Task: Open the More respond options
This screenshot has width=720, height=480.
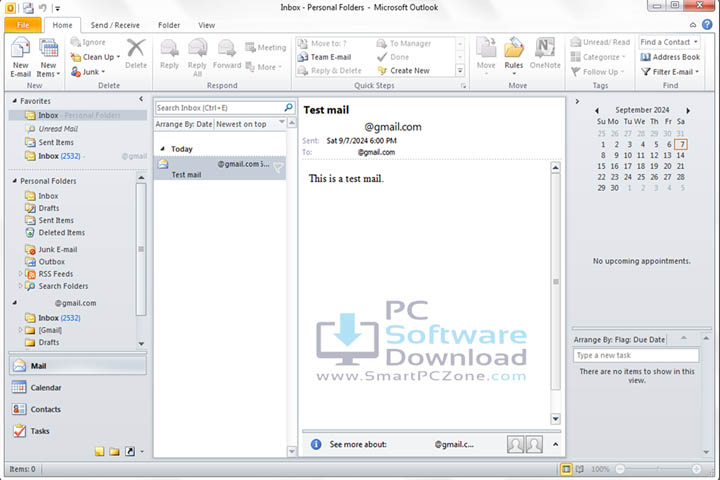Action: pos(264,67)
